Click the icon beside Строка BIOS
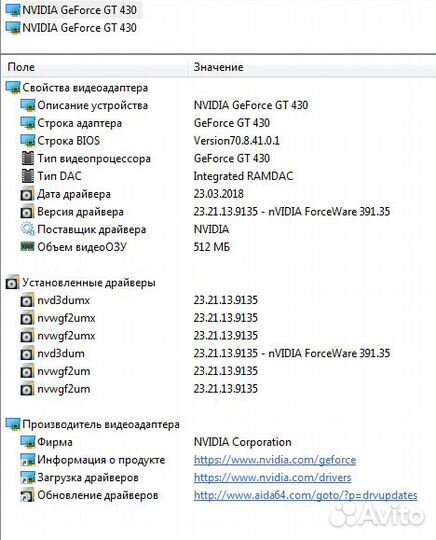436x540 pixels. tap(28, 141)
